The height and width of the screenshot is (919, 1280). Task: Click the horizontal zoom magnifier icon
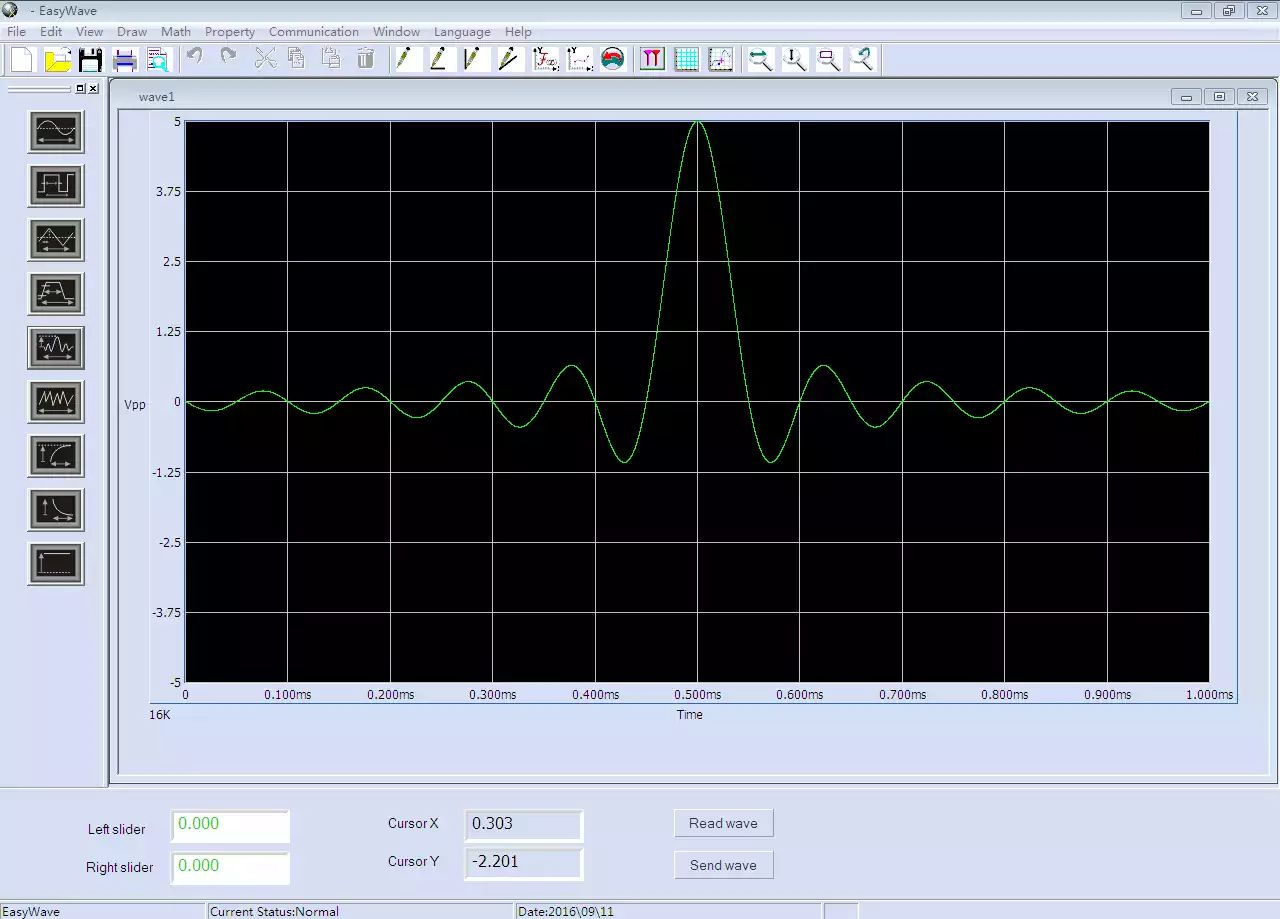click(760, 59)
